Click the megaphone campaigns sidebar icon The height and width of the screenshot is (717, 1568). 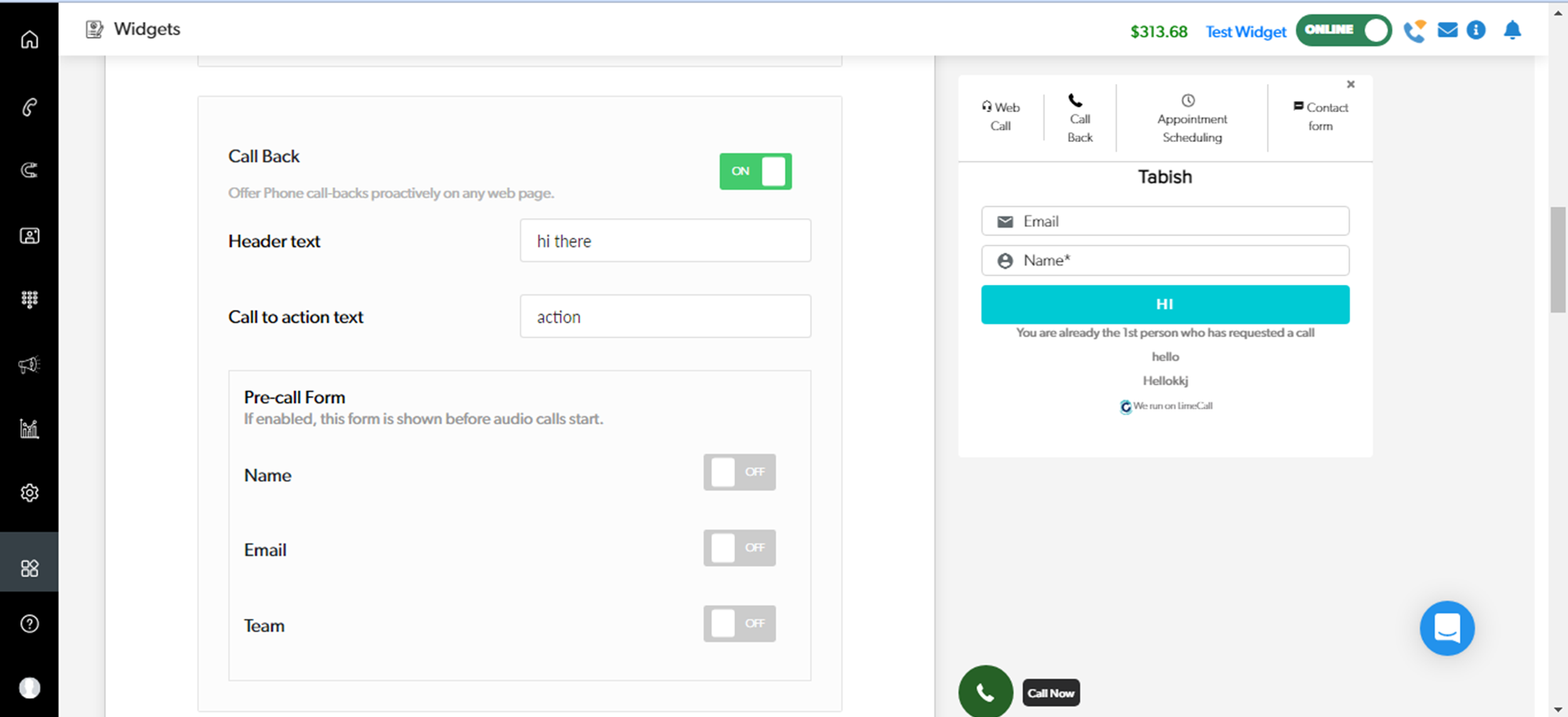click(29, 365)
